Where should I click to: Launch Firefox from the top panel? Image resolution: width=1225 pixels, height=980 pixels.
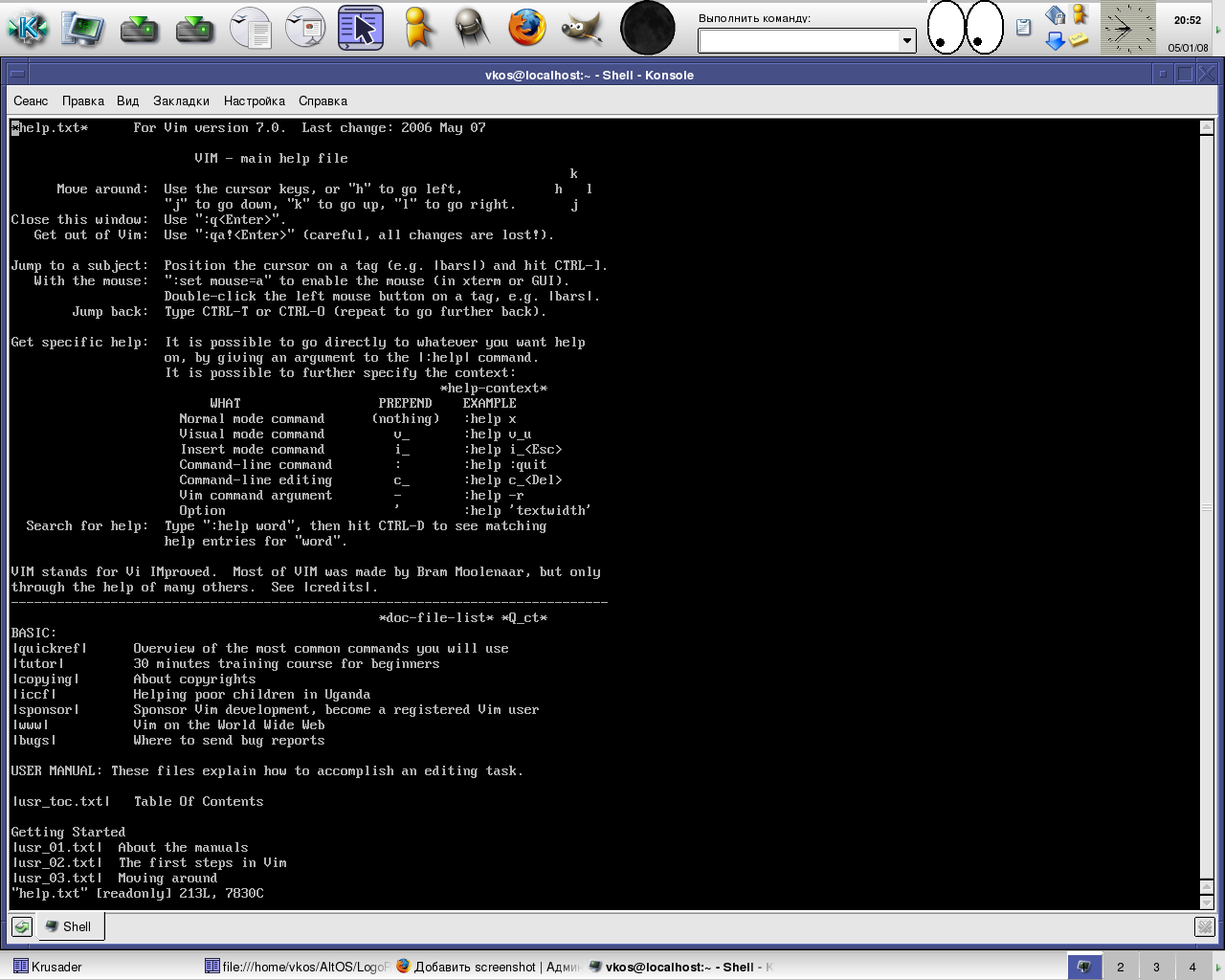526,28
